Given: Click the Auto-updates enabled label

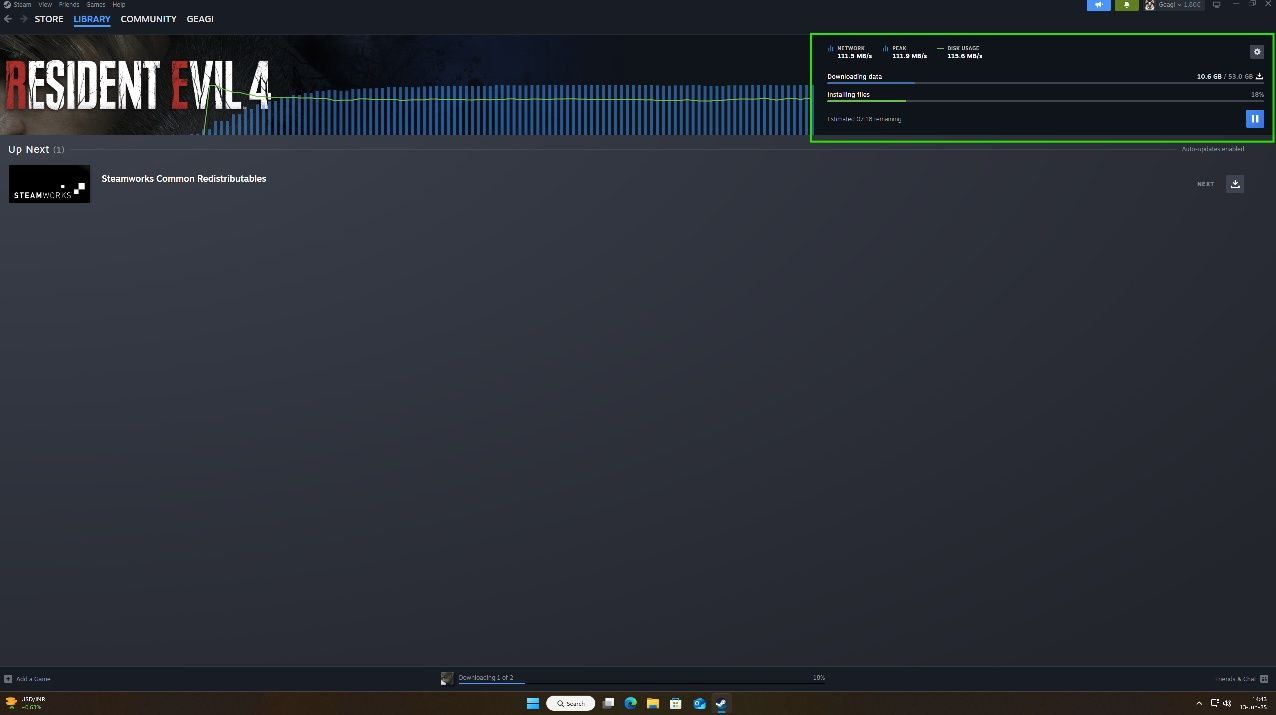Looking at the screenshot, I should pyautogui.click(x=1213, y=149).
